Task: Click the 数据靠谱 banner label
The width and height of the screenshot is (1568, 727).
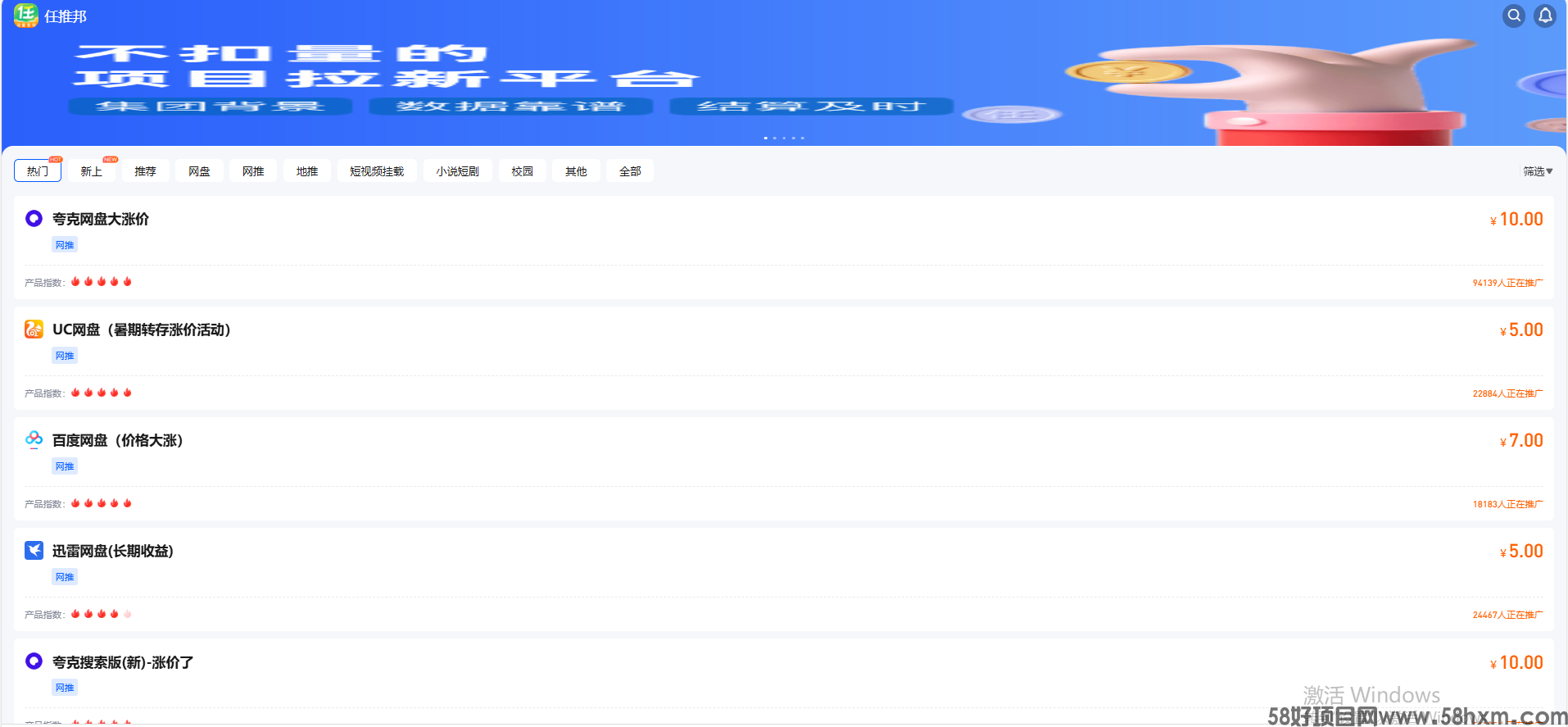Action: tap(511, 107)
